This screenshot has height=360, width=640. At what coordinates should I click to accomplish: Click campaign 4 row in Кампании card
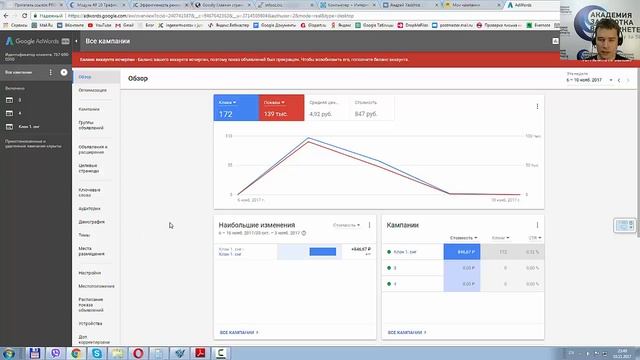tap(463, 284)
